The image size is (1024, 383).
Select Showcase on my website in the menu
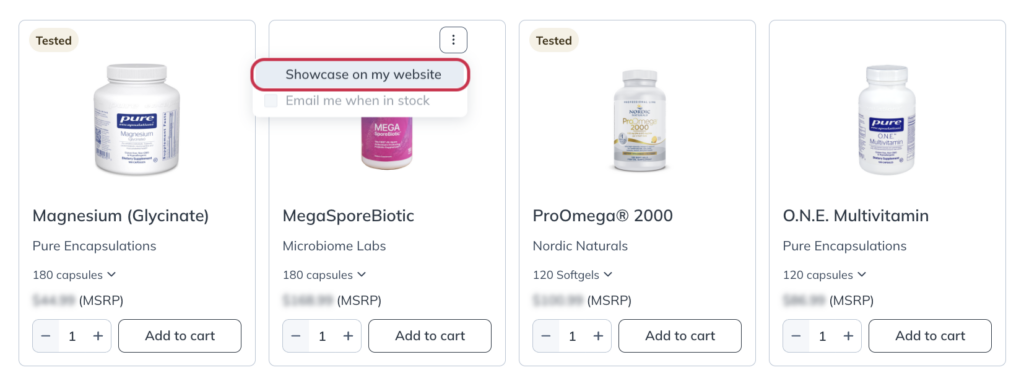point(360,75)
